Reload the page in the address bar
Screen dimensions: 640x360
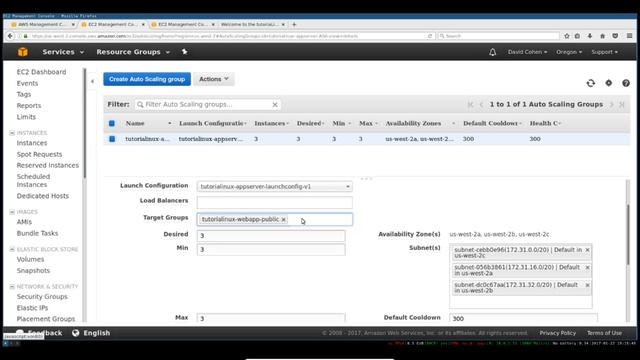click(x=430, y=36)
